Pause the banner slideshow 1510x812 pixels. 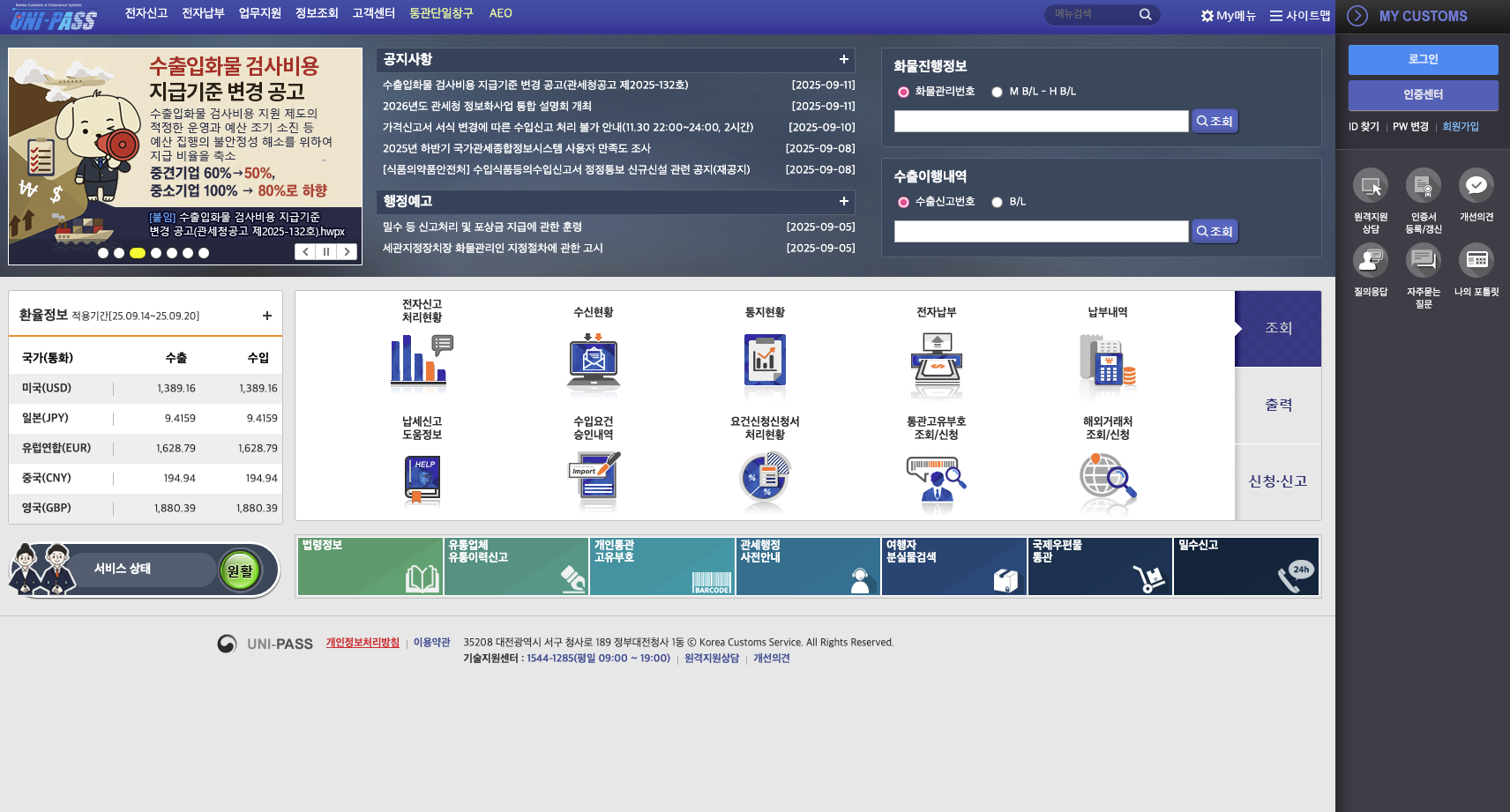326,252
